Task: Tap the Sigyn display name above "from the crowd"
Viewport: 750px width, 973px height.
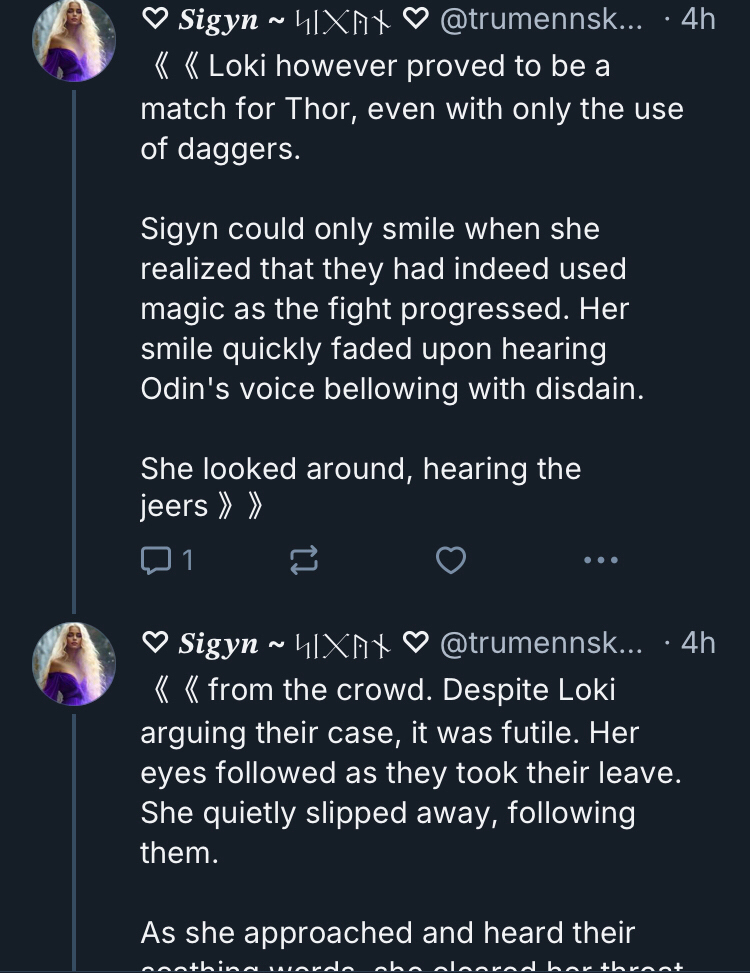Action: click(218, 643)
